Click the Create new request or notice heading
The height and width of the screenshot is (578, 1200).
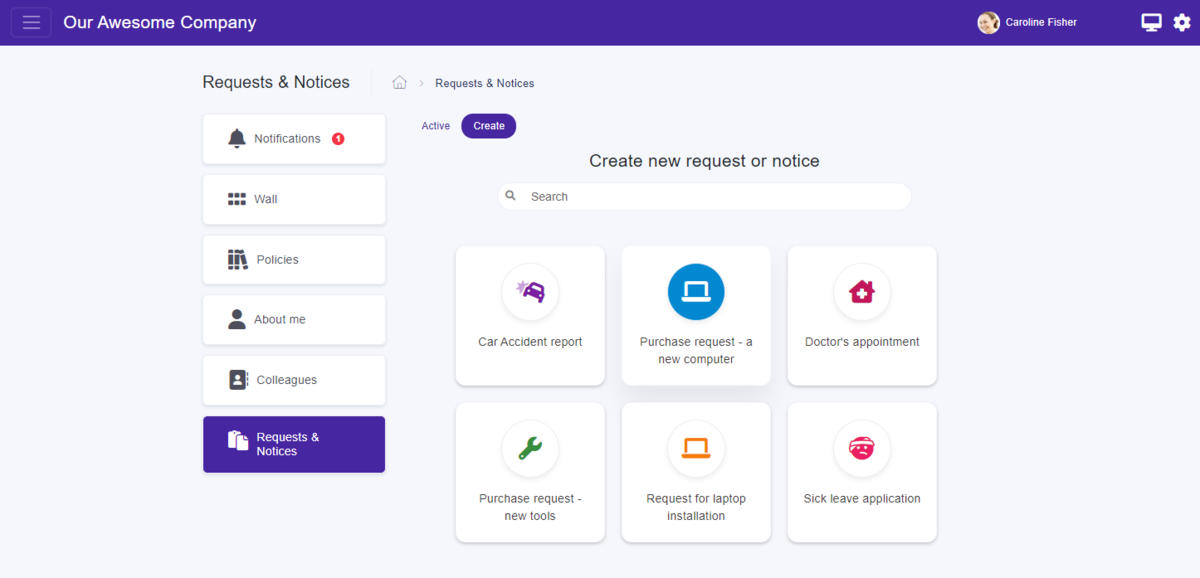pyautogui.click(x=704, y=161)
